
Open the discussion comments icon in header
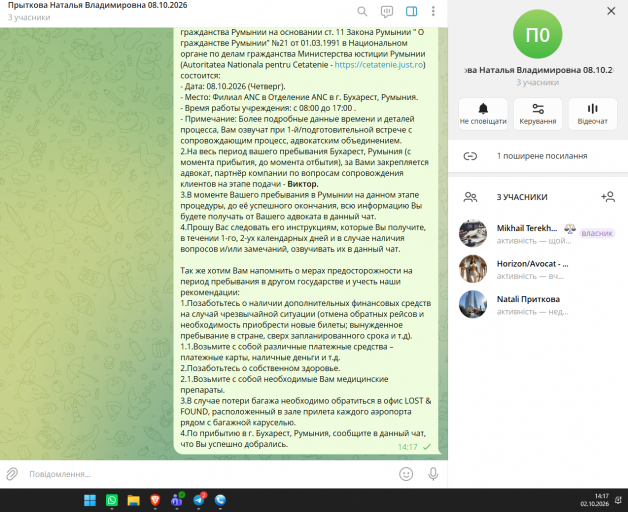[x=386, y=12]
